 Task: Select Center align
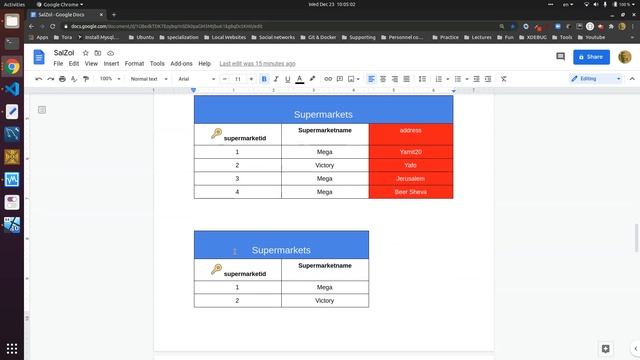pos(383,79)
